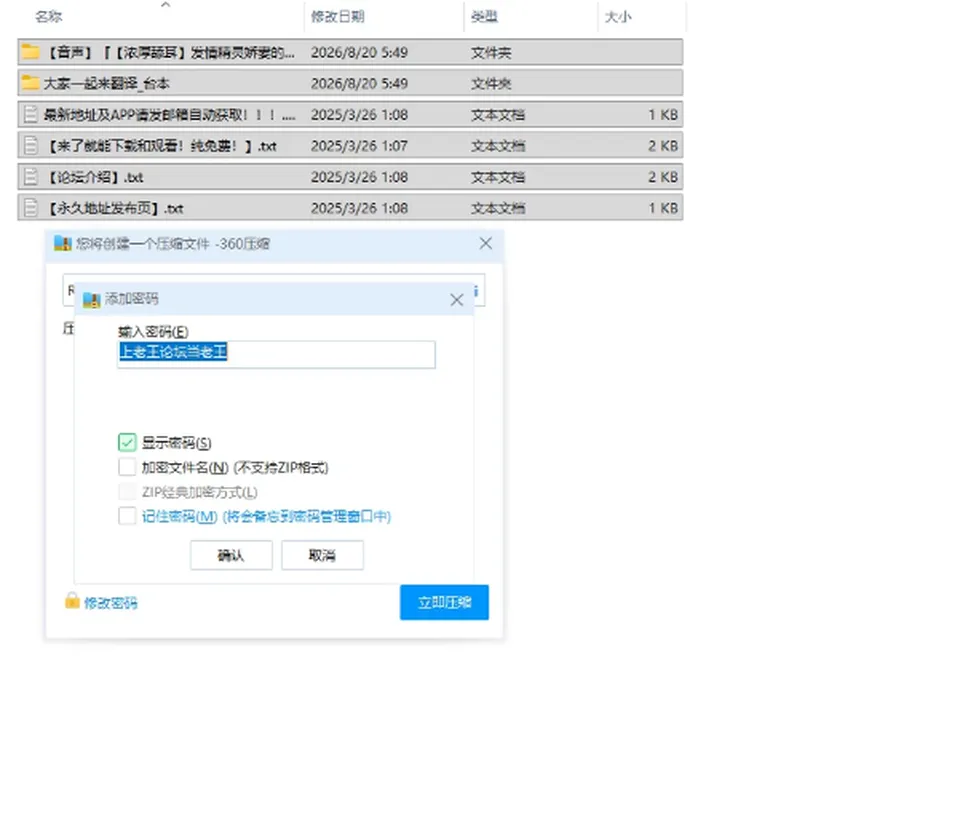Enable the 加密文件名 checkbox
Viewport: 960px width, 834px height.
point(127,467)
